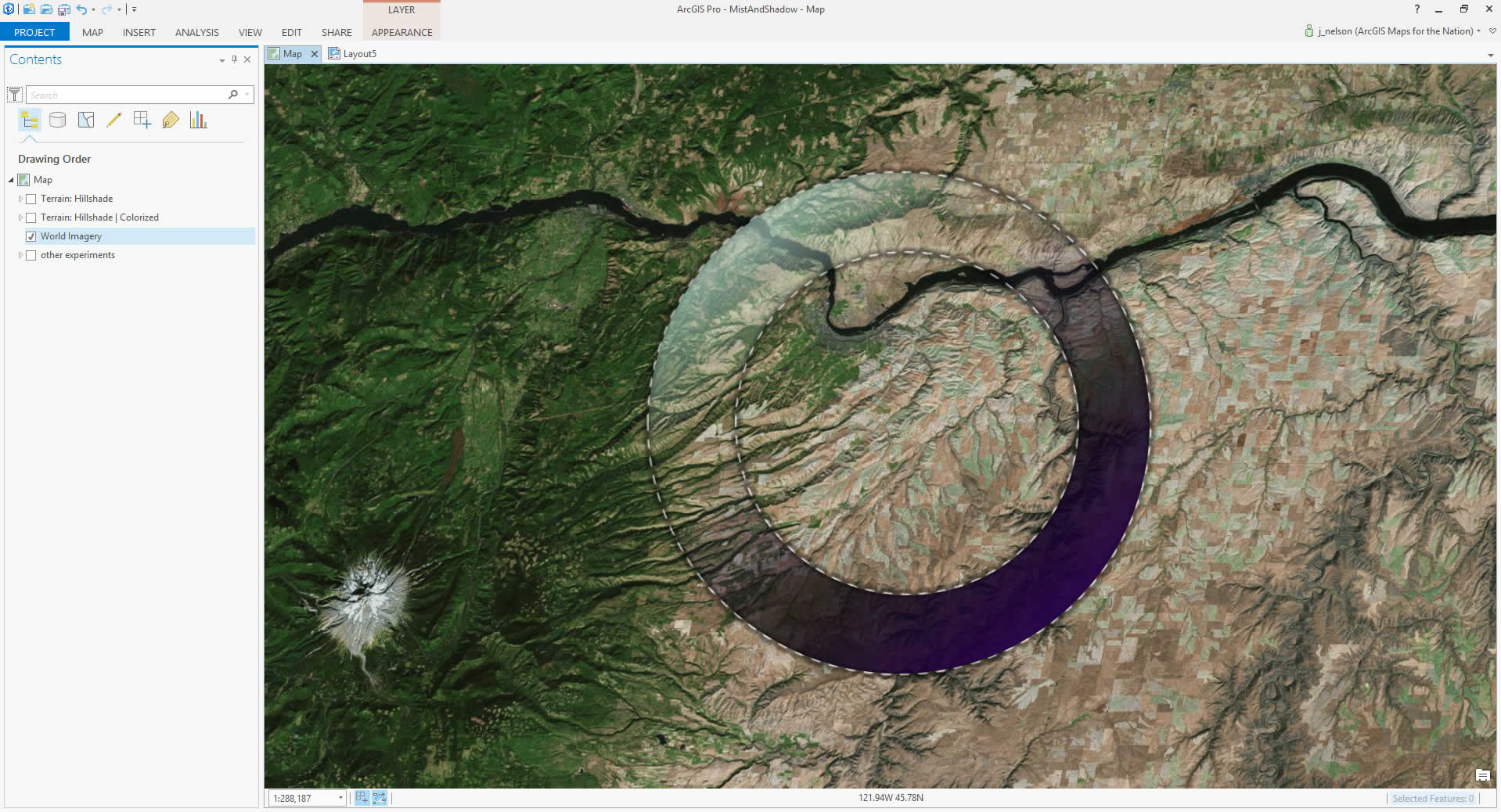List contents by Drawing Order

[29, 120]
